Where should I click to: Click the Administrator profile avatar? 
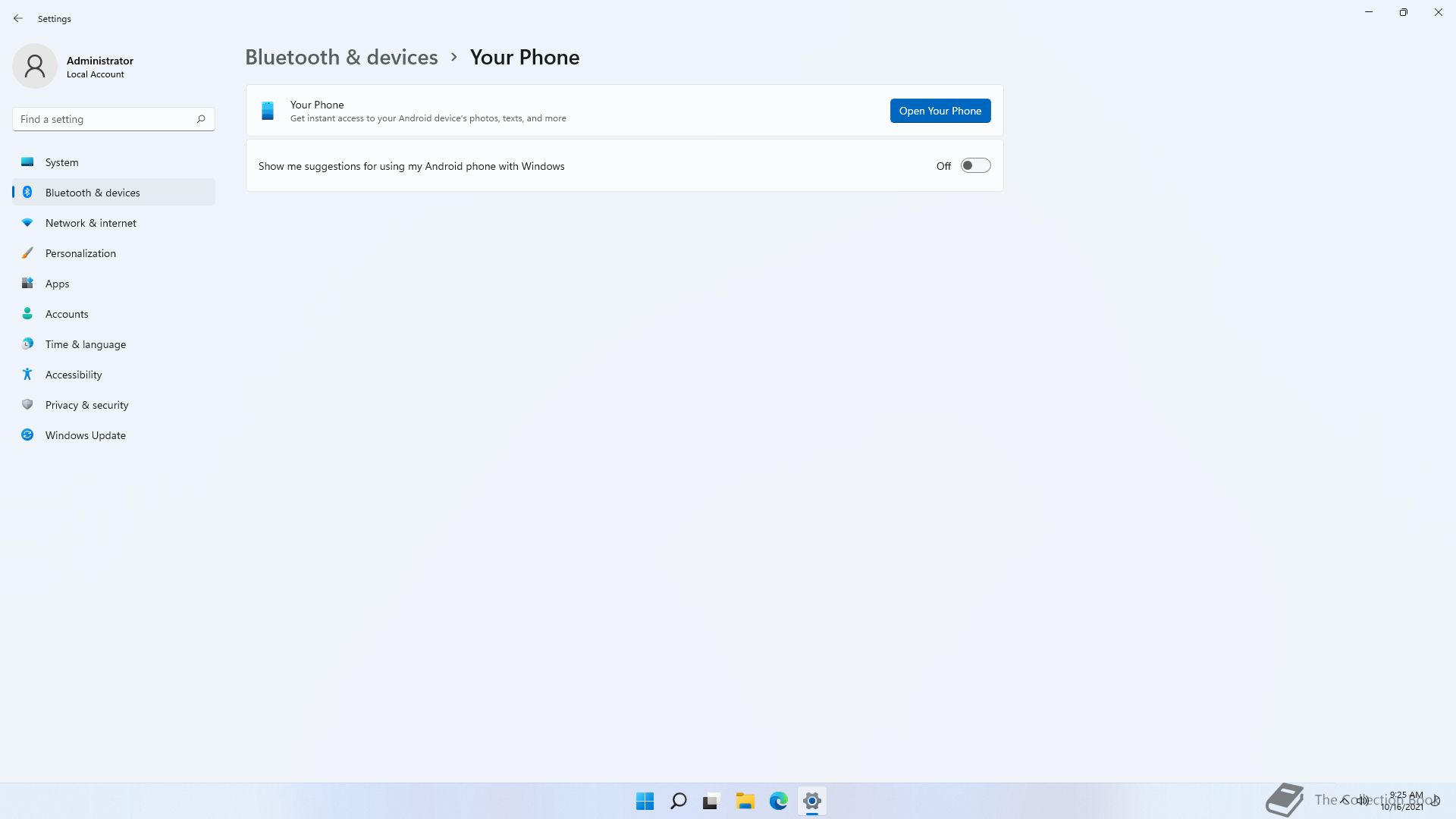(35, 66)
